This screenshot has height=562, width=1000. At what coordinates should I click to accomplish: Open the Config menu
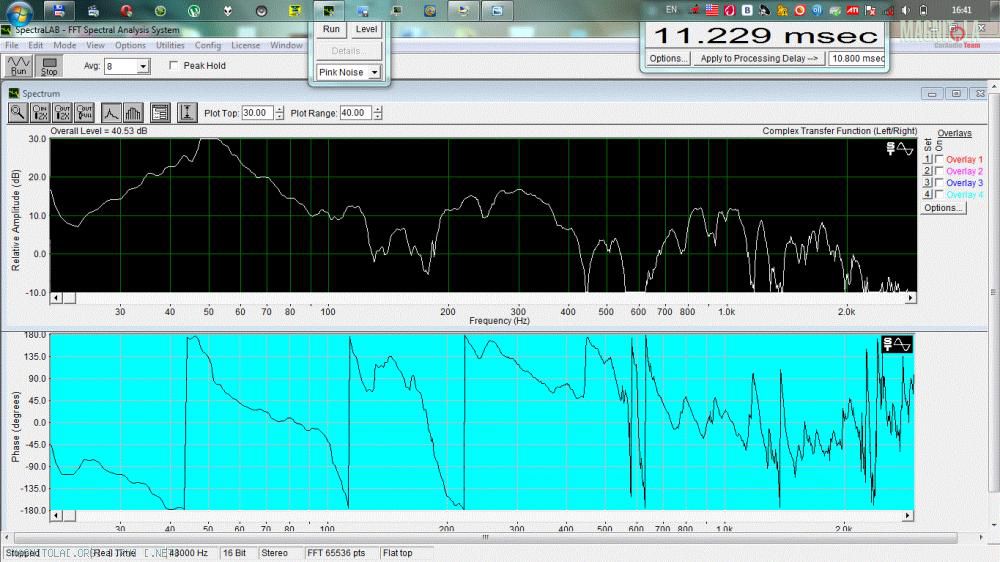point(208,45)
